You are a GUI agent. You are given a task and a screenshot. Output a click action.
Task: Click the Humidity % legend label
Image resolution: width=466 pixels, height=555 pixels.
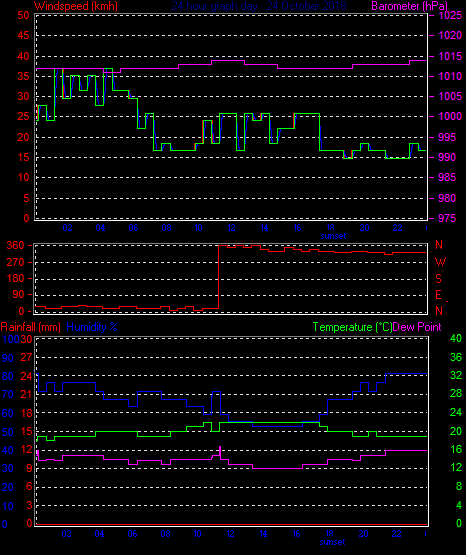pyautogui.click(x=92, y=327)
